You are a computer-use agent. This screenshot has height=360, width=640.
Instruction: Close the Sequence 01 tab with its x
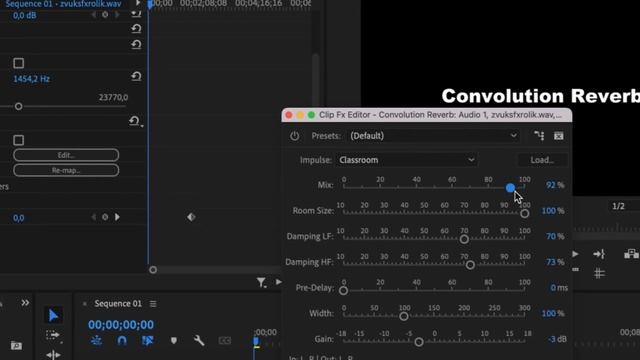[x=84, y=304]
